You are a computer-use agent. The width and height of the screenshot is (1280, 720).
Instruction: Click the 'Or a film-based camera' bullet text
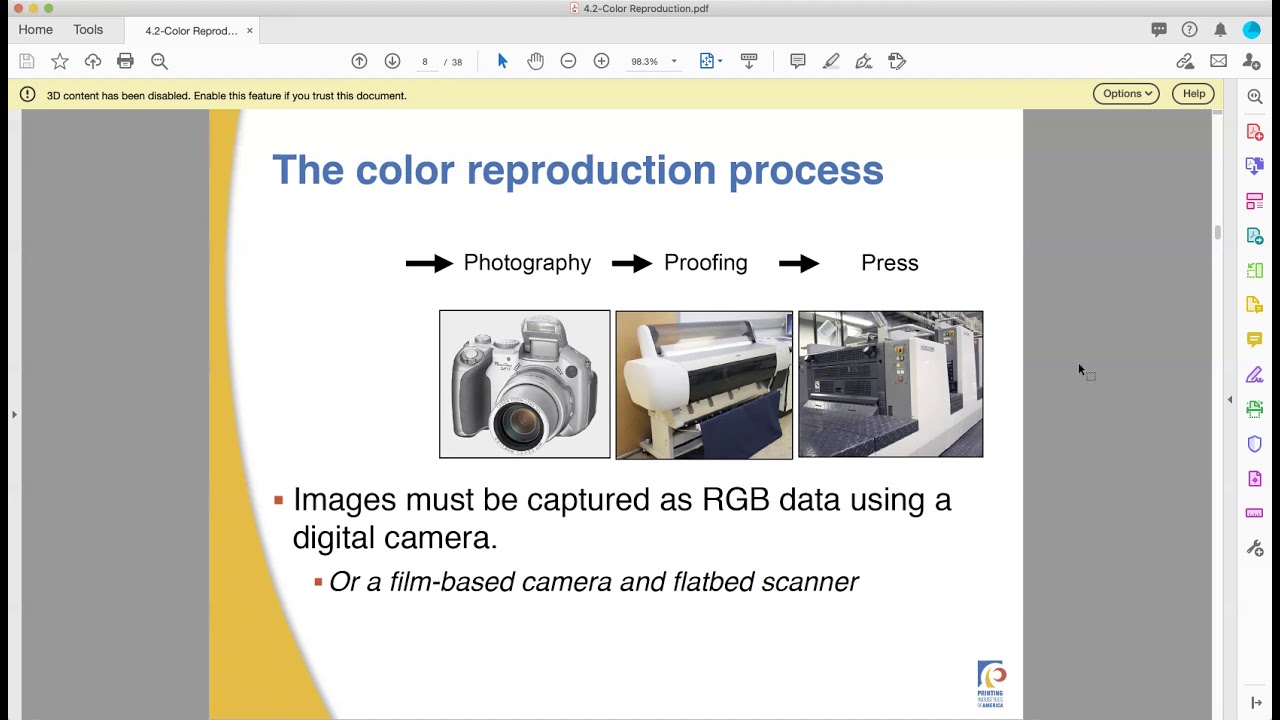[594, 582]
